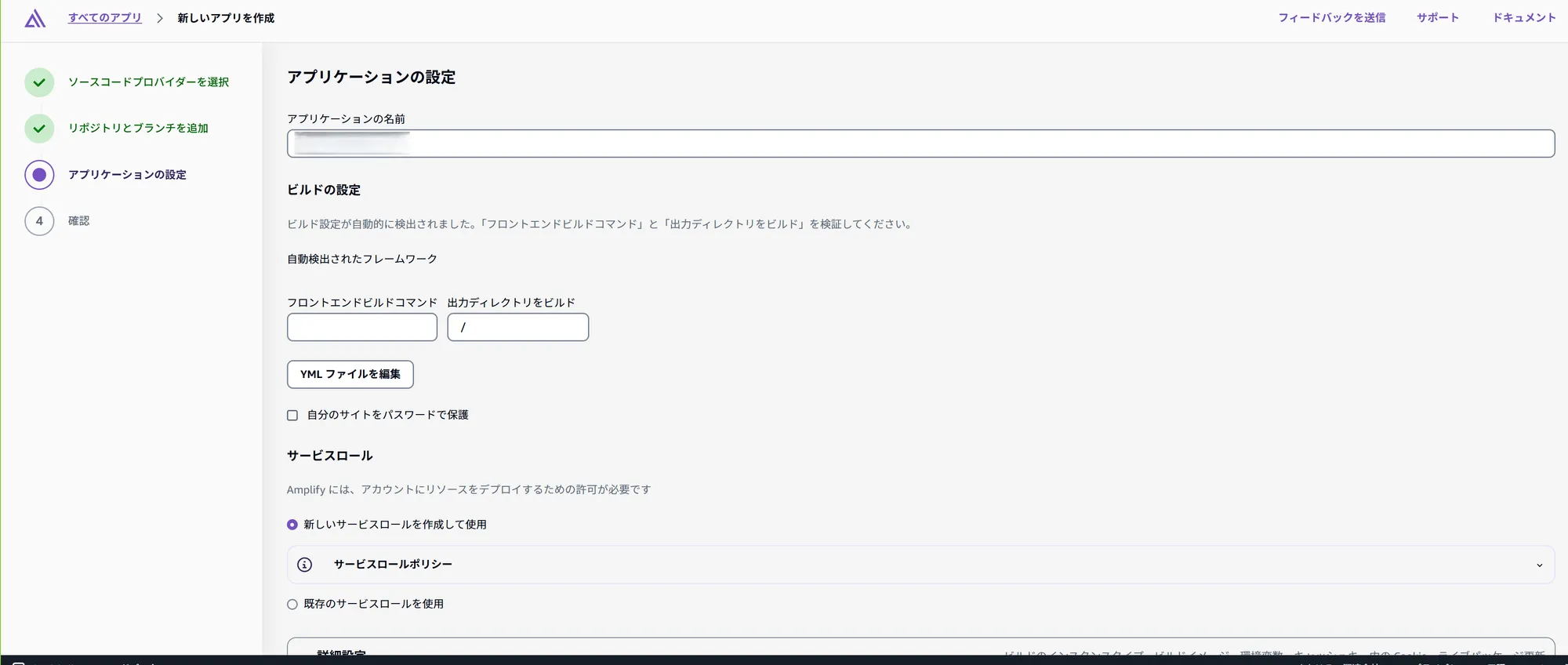Click the green checkmark for ソースコードプロバイダーを選択
The image size is (1568, 665).
point(39,82)
